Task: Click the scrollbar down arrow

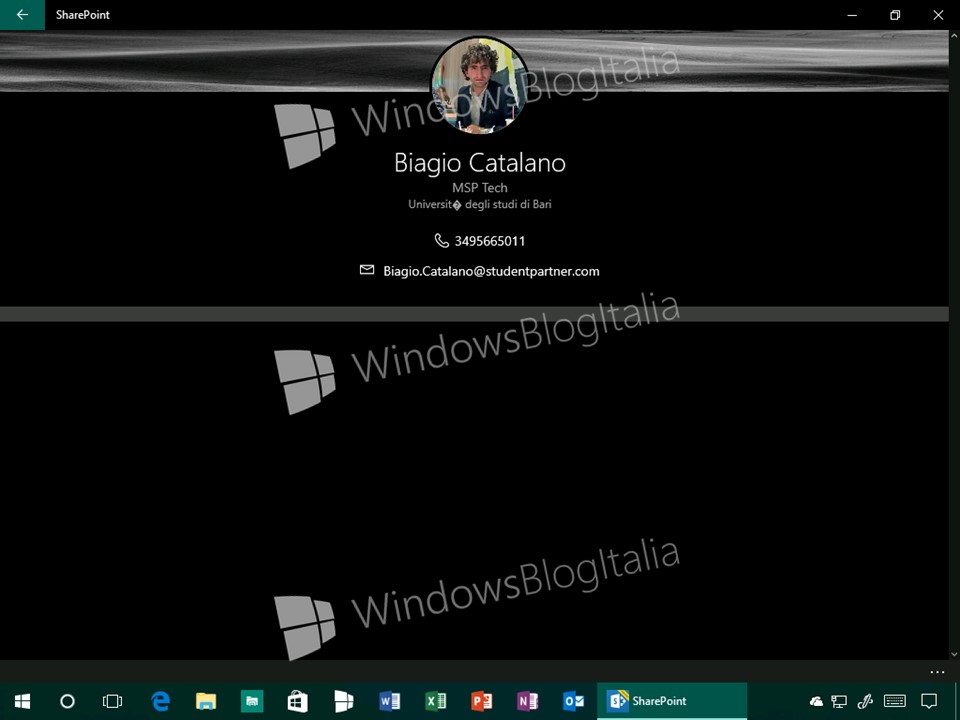Action: [x=954, y=654]
